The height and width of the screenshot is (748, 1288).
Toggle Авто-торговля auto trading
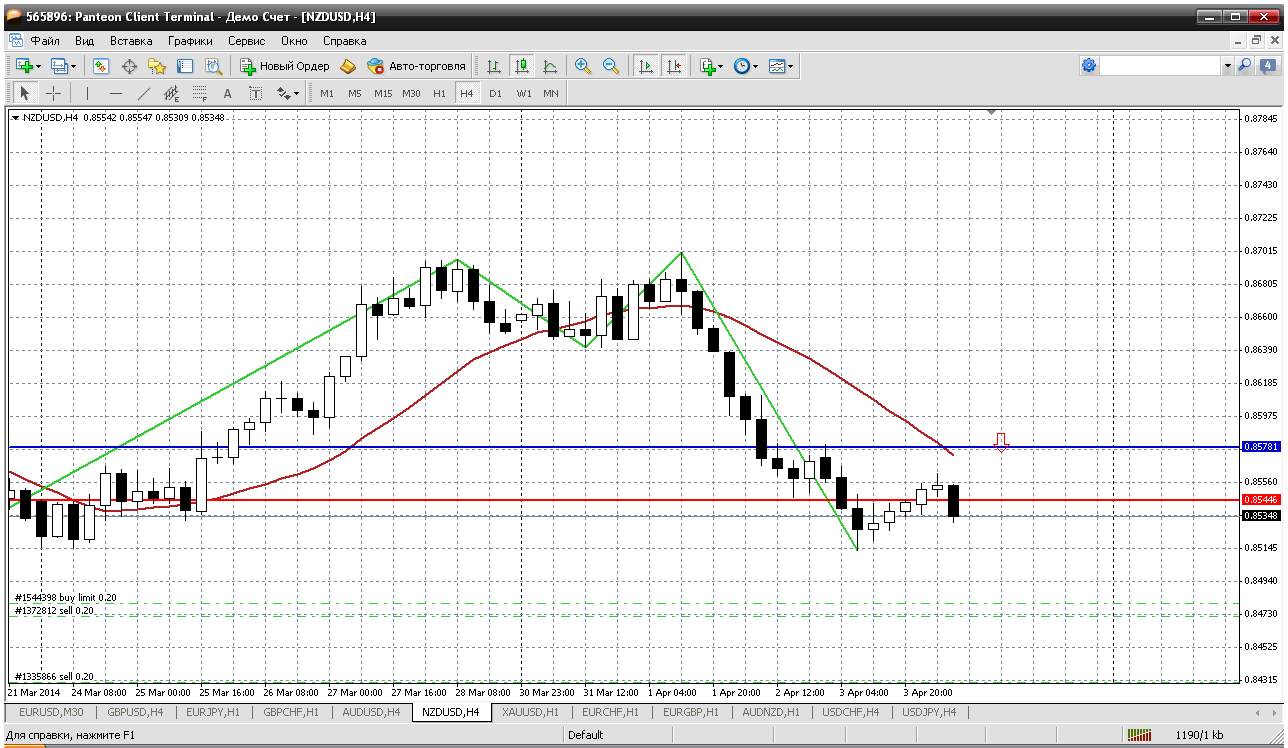[417, 66]
